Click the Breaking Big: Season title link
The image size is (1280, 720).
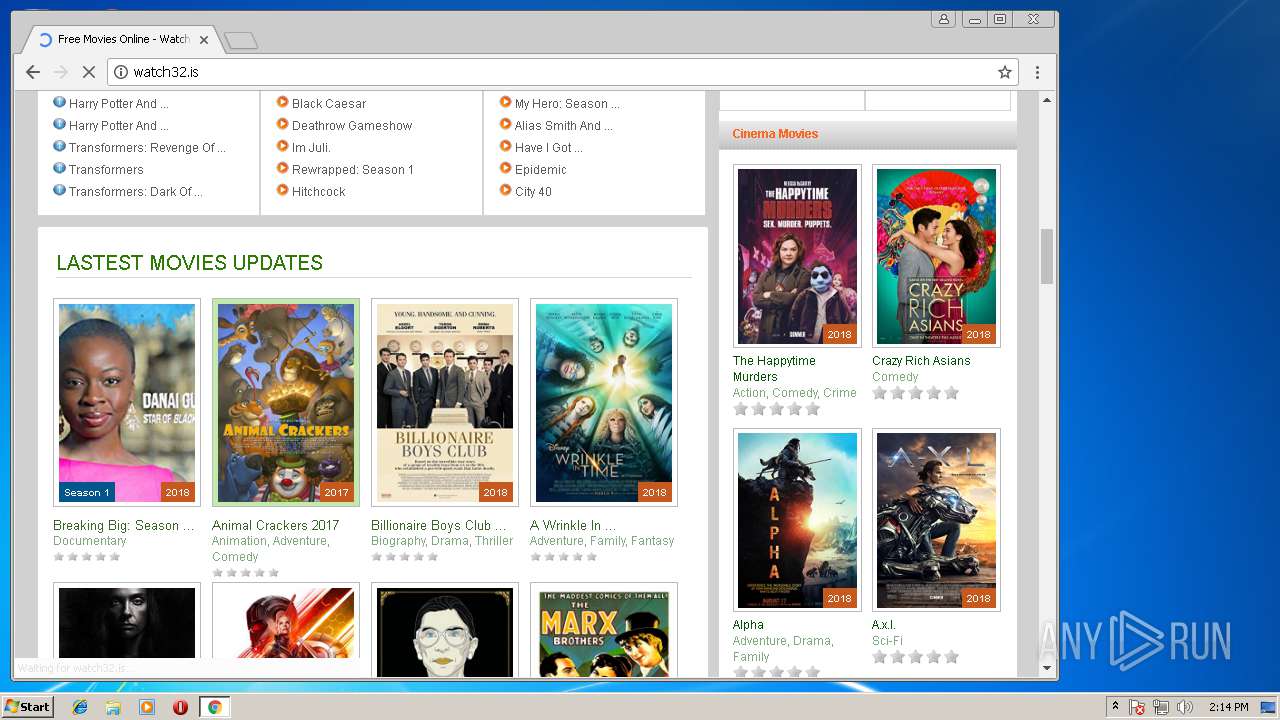point(124,525)
